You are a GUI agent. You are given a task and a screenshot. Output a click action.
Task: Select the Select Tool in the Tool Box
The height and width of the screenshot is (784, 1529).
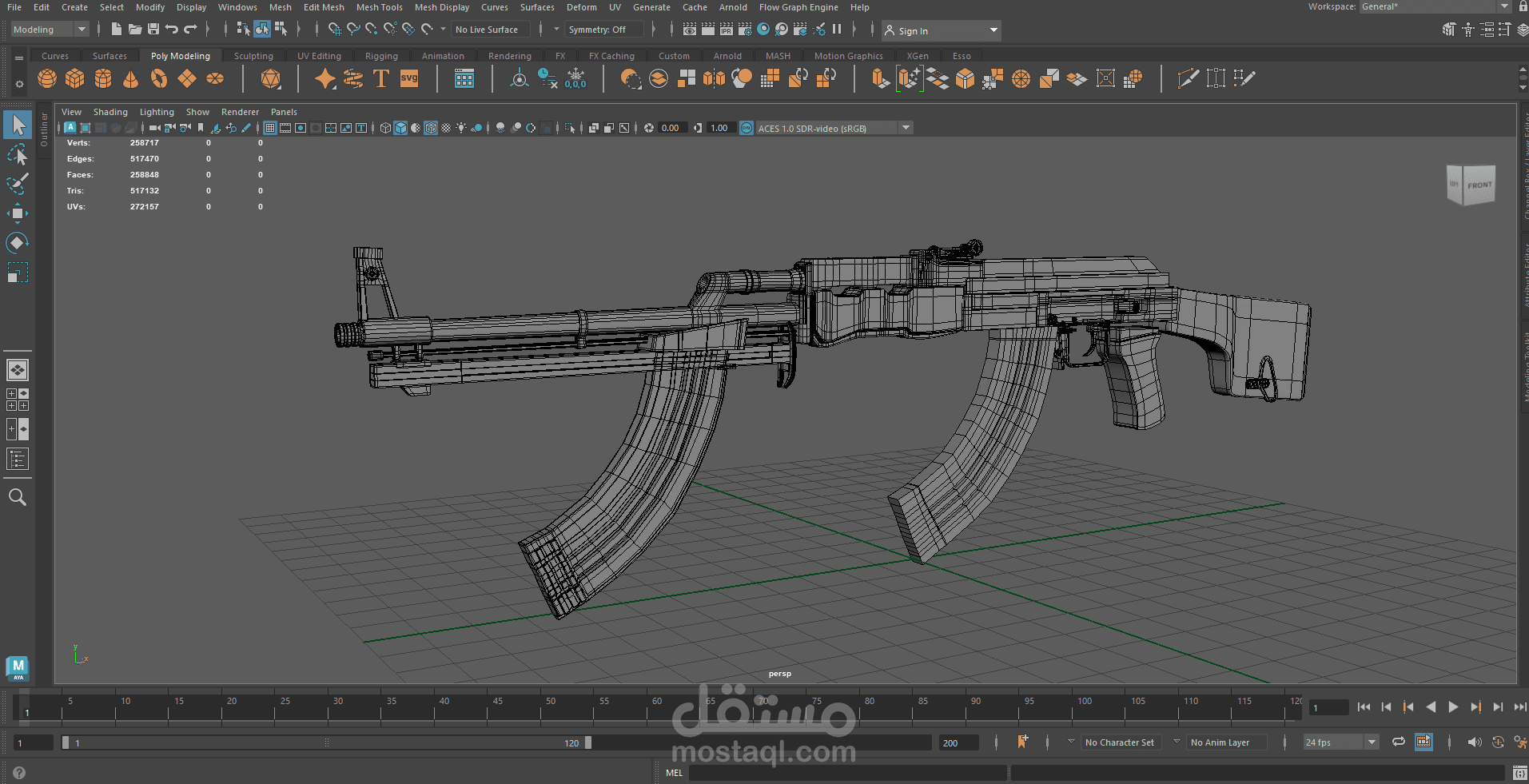point(18,124)
